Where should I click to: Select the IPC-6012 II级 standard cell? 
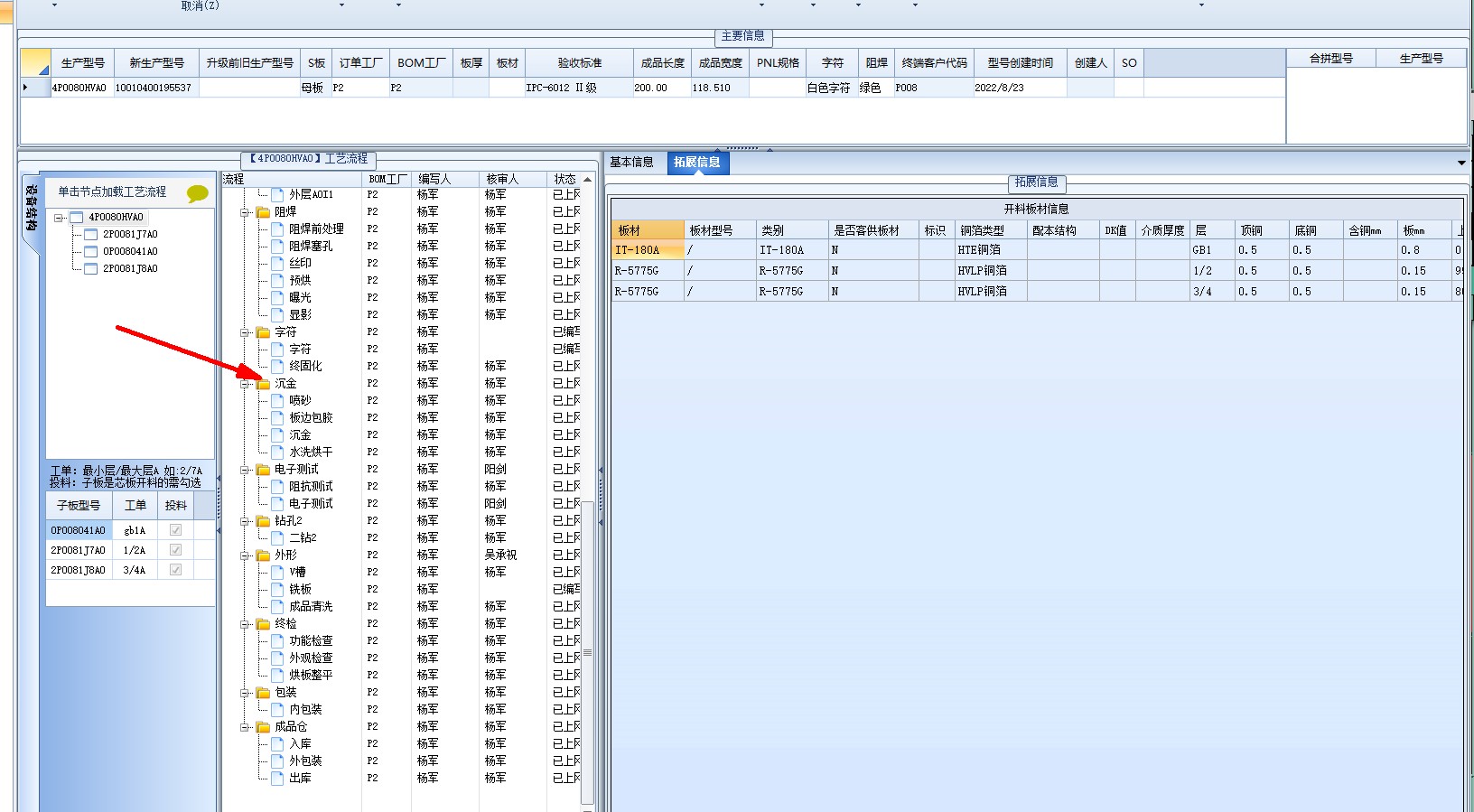pyautogui.click(x=578, y=88)
